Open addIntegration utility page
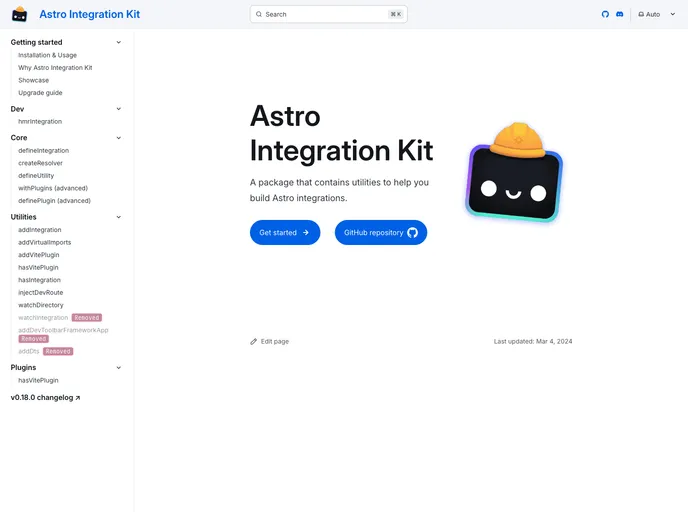The image size is (688, 512). click(39, 230)
